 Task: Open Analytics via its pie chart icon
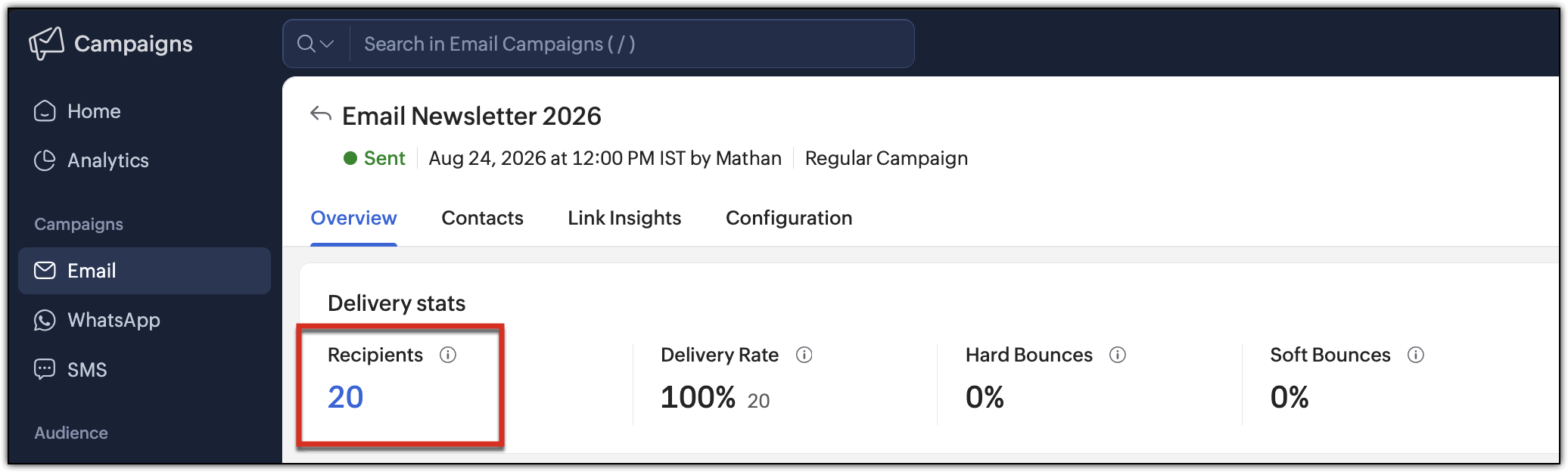tap(45, 160)
